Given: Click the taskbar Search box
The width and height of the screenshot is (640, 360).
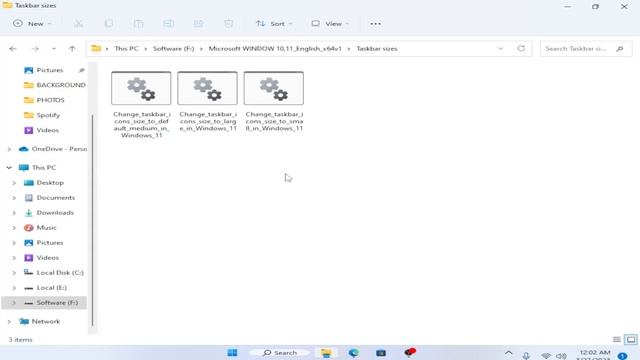Looking at the screenshot, I should (x=280, y=353).
